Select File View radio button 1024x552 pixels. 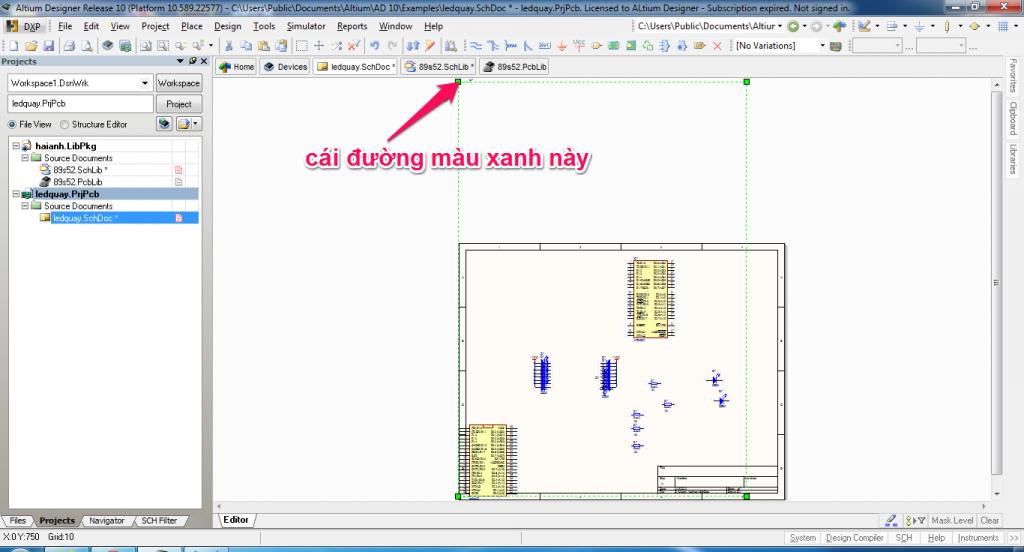point(12,124)
